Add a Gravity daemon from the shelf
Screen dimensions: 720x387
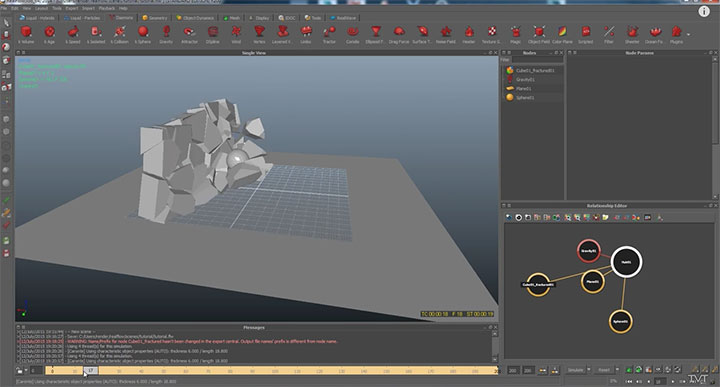166,34
